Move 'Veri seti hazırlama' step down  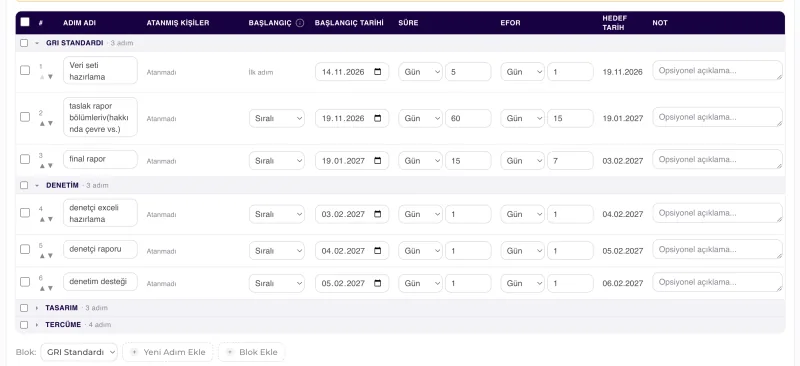(x=50, y=77)
